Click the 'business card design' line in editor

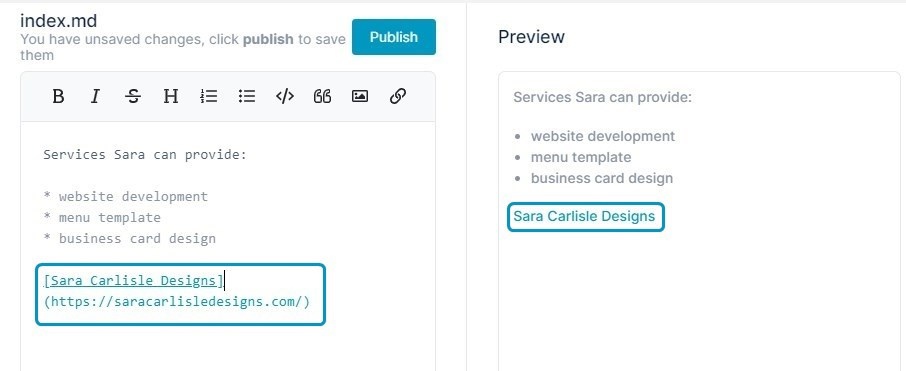tap(130, 239)
